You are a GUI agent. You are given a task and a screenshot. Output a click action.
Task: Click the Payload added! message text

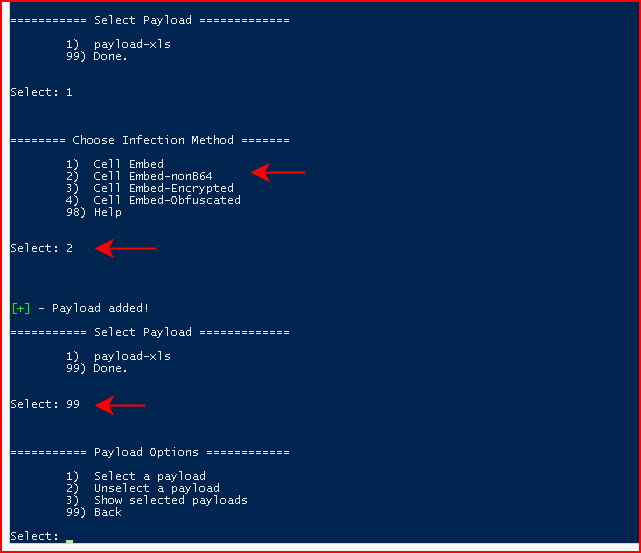101,308
